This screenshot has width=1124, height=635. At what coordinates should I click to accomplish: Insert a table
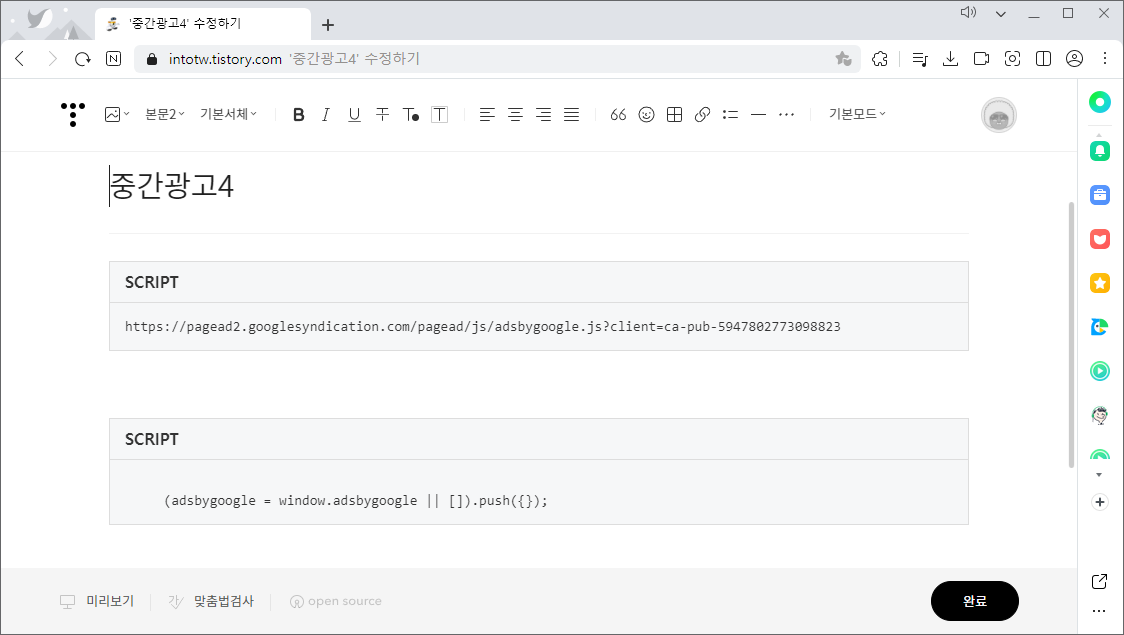pos(675,115)
